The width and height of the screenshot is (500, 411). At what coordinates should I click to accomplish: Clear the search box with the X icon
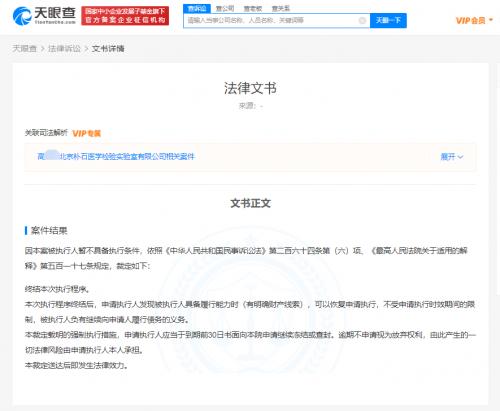pyautogui.click(x=362, y=21)
